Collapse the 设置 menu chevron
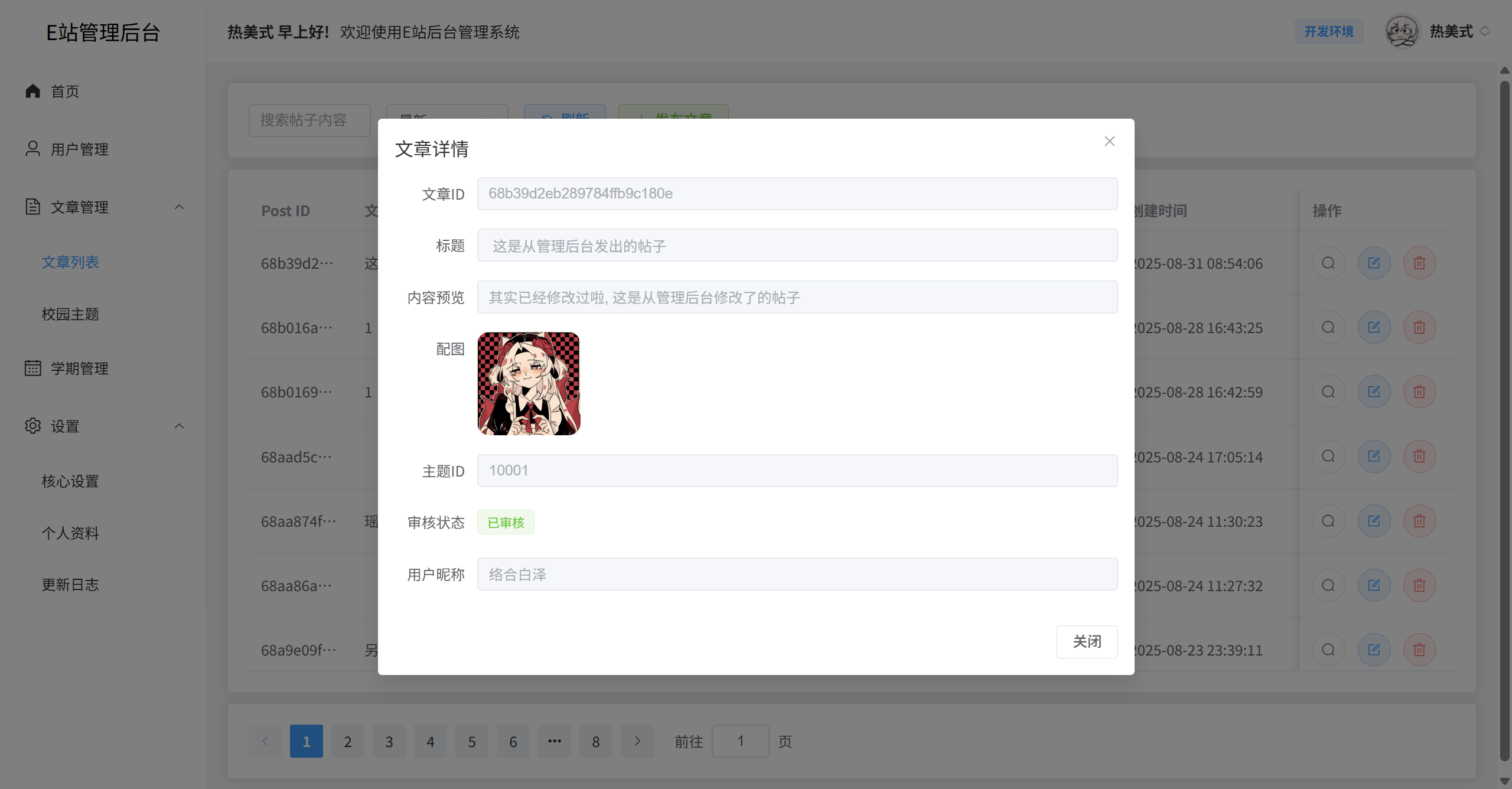1512x789 pixels. (180, 426)
